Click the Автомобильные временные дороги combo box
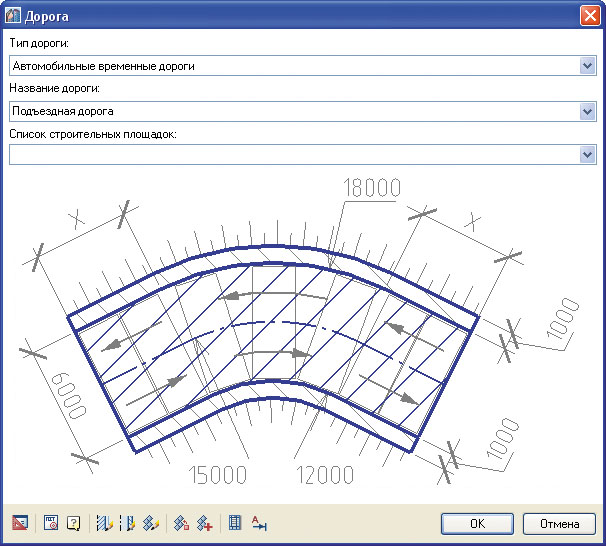Image resolution: width=606 pixels, height=546 pixels. [x=303, y=66]
